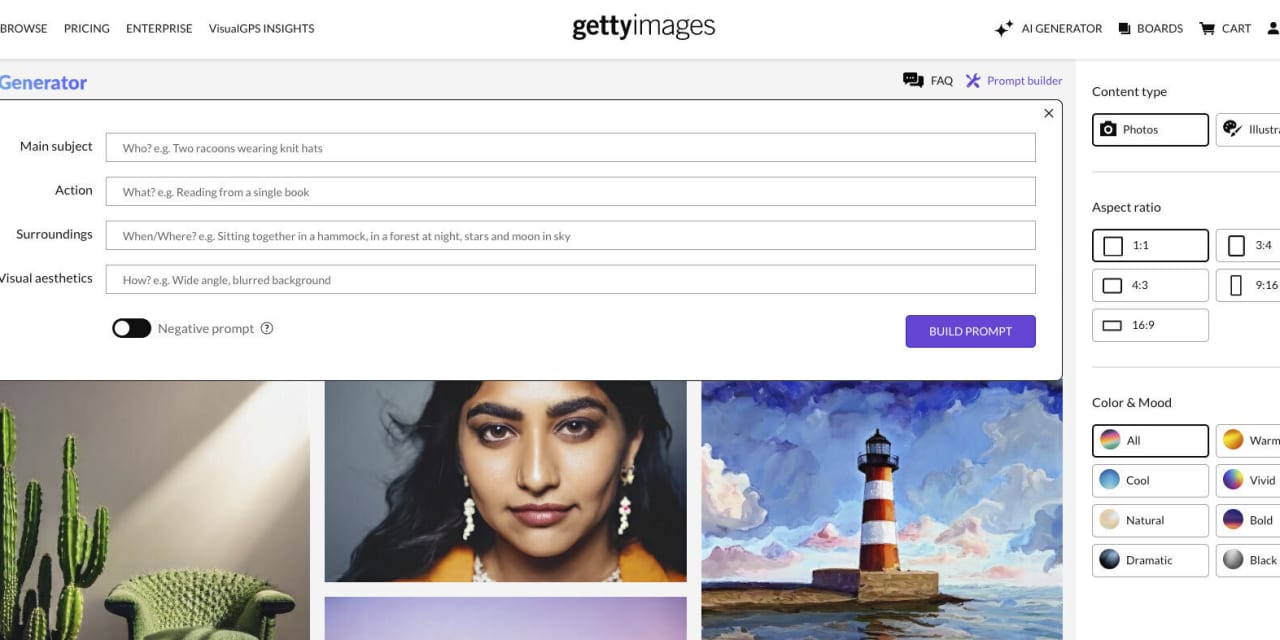The image size is (1280, 640).
Task: Open the FAQ link
Action: tap(942, 81)
